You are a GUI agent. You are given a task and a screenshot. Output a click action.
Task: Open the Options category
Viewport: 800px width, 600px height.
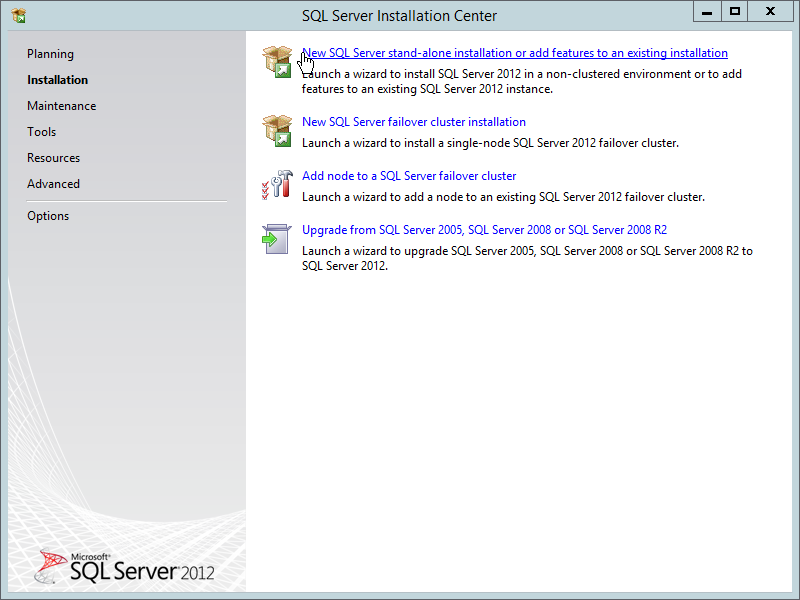(x=48, y=216)
